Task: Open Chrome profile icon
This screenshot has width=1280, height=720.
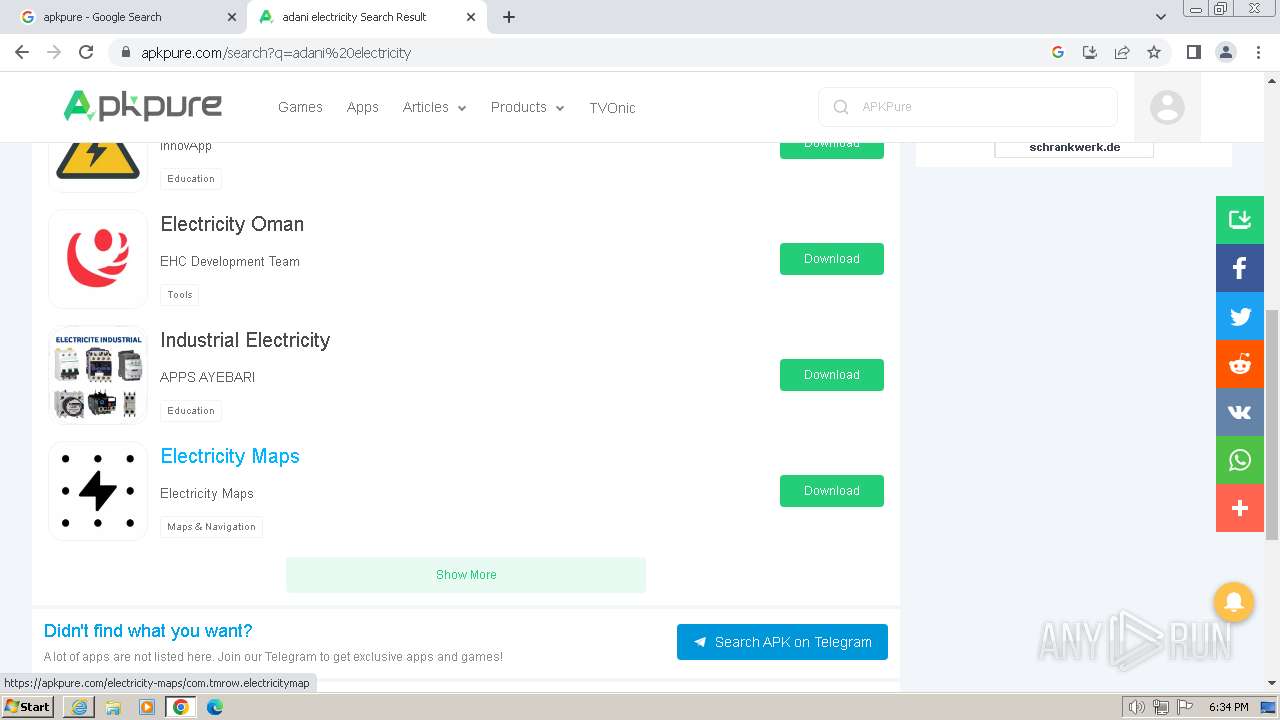Action: click(x=1226, y=52)
